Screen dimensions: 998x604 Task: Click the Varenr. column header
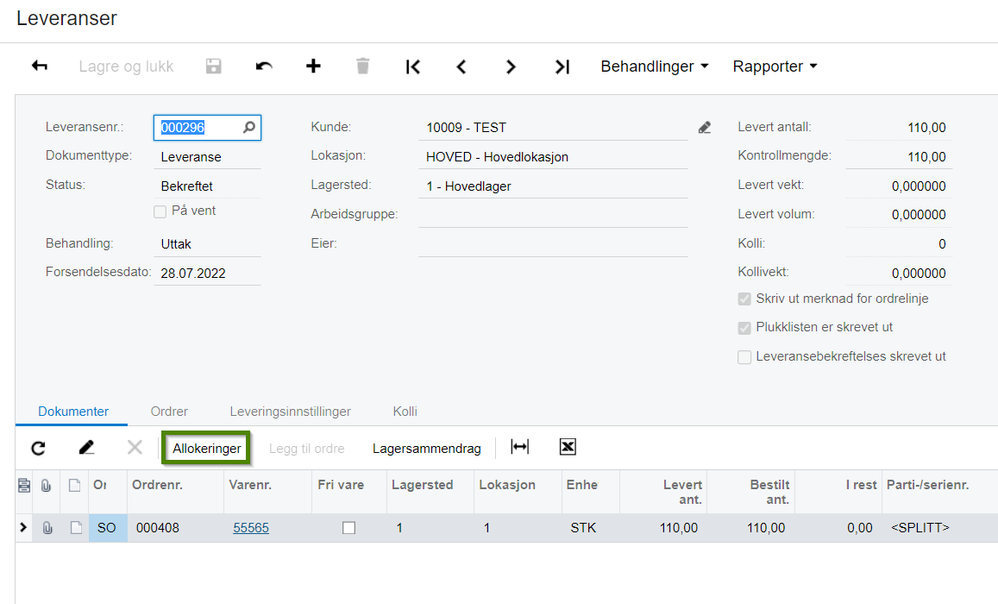[x=267, y=491]
